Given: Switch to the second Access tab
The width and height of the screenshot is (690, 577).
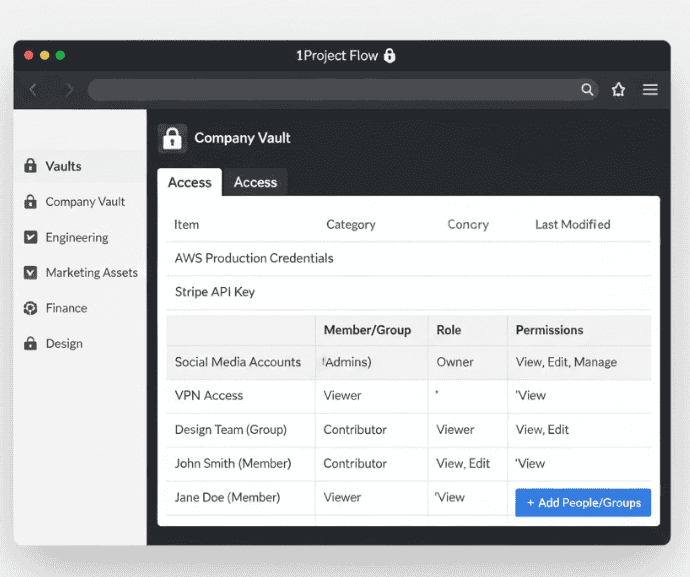Looking at the screenshot, I should click(x=255, y=182).
